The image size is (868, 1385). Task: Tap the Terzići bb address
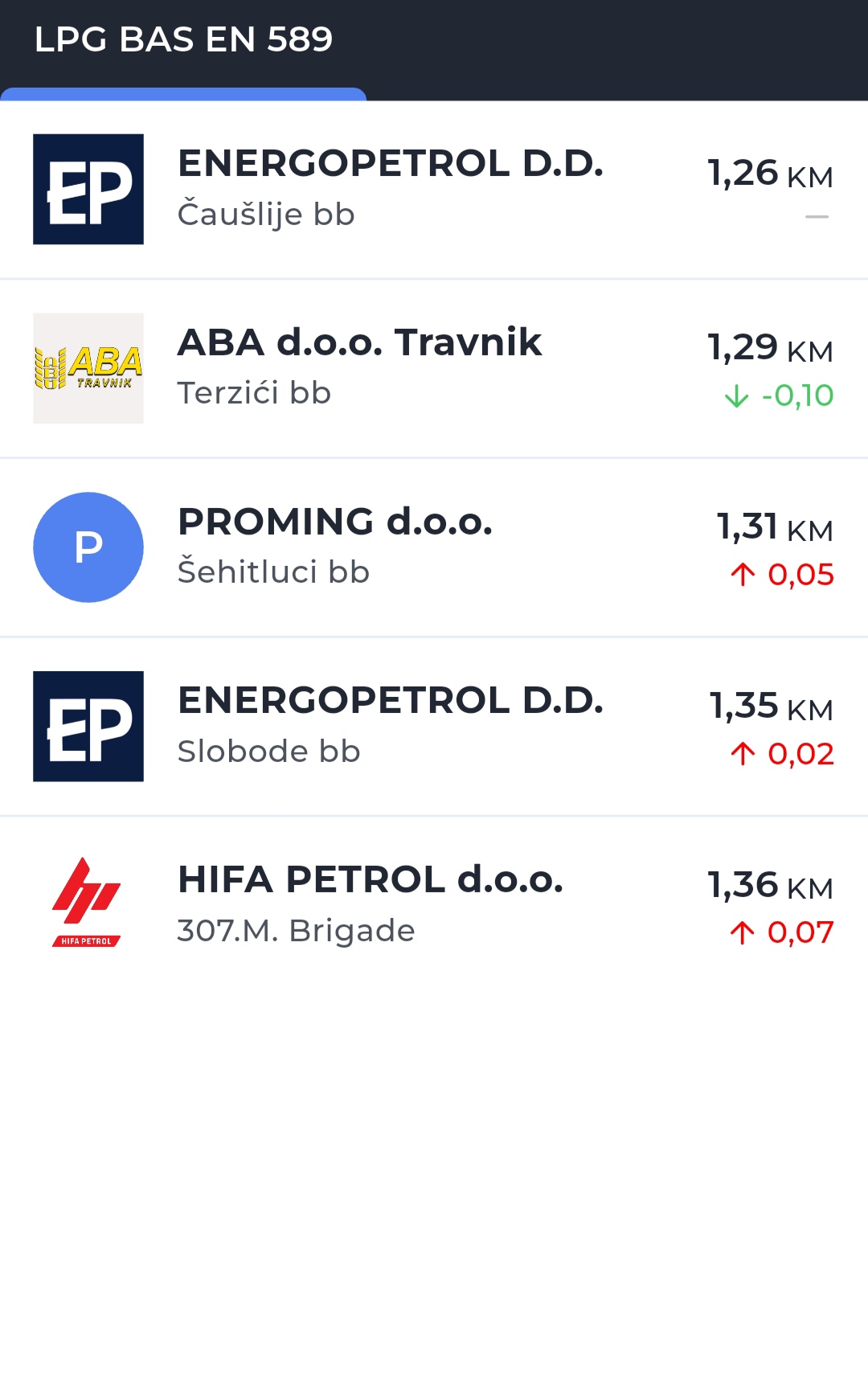254,393
